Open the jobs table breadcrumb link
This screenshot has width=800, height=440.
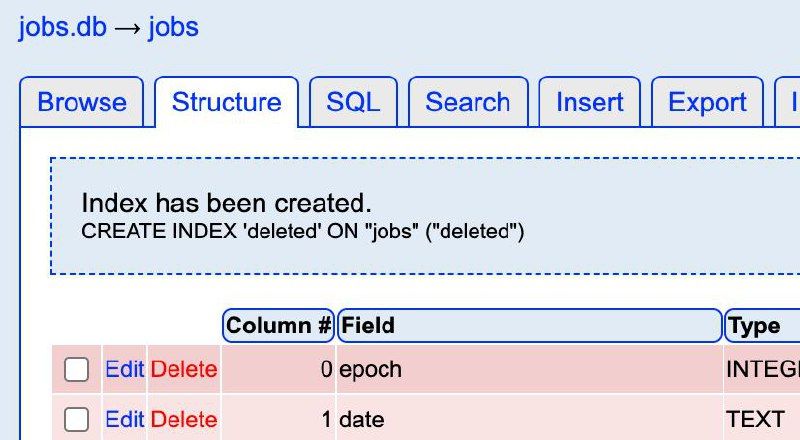(174, 27)
